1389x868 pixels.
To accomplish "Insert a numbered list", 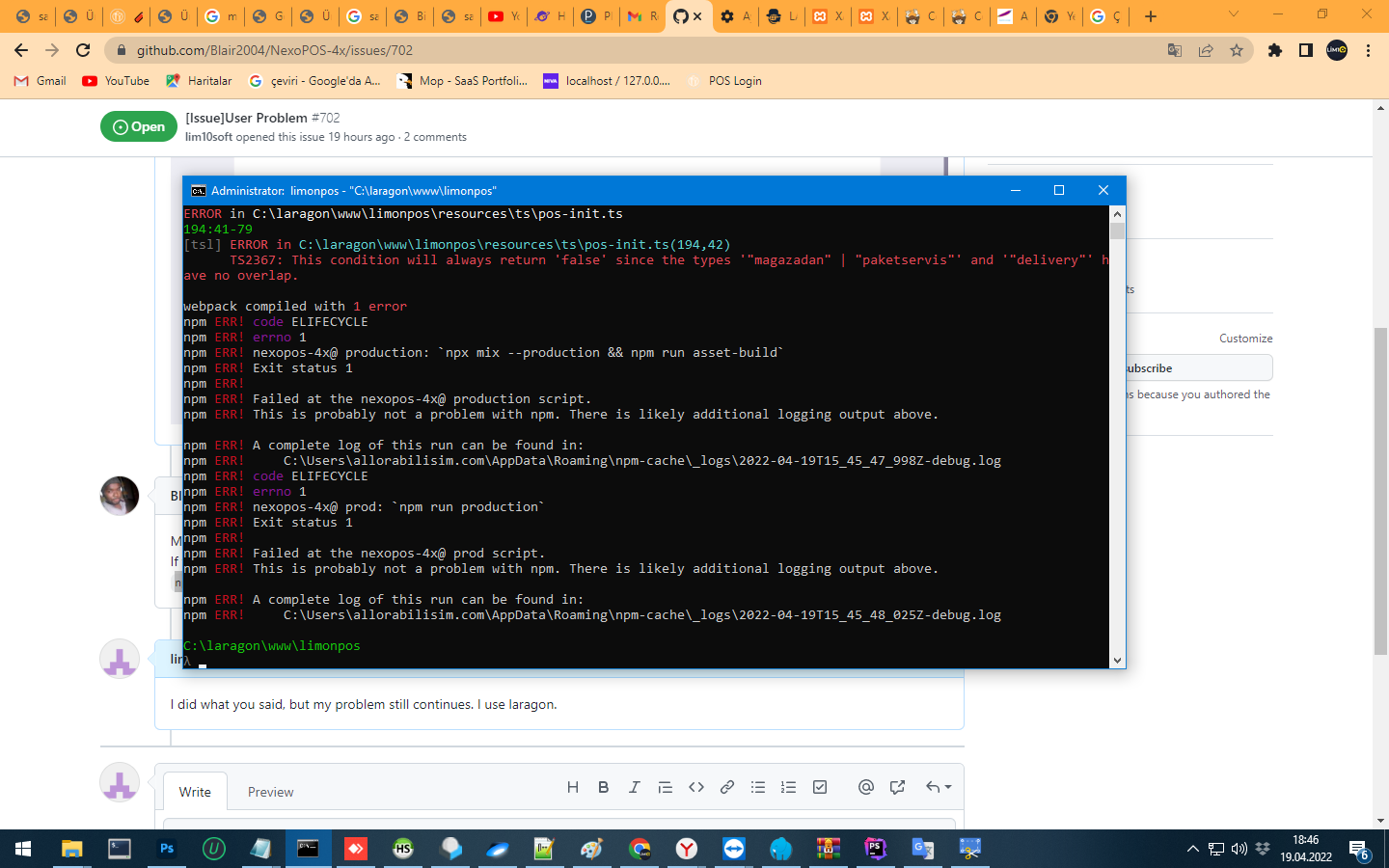I will tap(788, 787).
